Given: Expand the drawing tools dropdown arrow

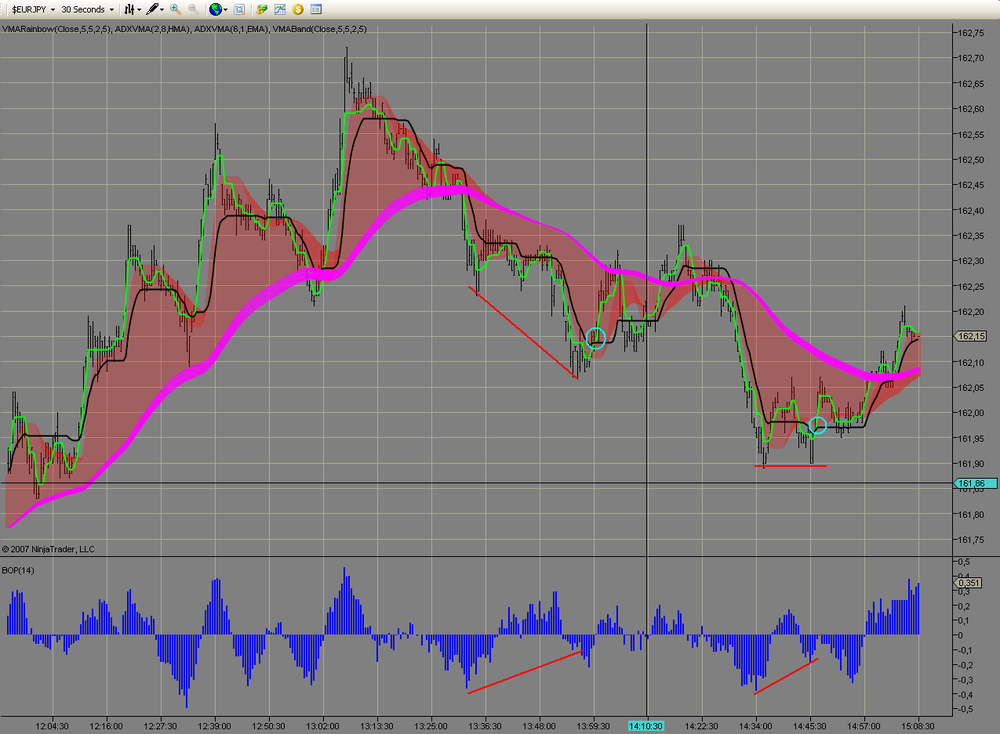Looking at the screenshot, I should pos(162,10).
